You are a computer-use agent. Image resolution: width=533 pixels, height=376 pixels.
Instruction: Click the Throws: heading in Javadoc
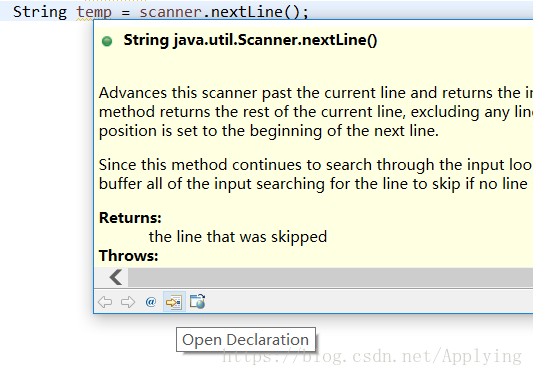(128, 256)
